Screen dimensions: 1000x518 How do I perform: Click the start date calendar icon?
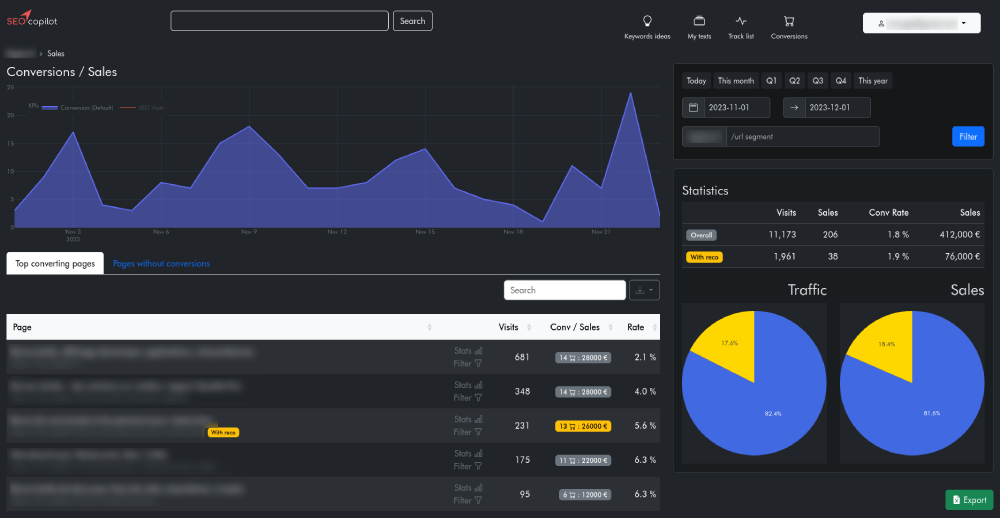coord(692,107)
